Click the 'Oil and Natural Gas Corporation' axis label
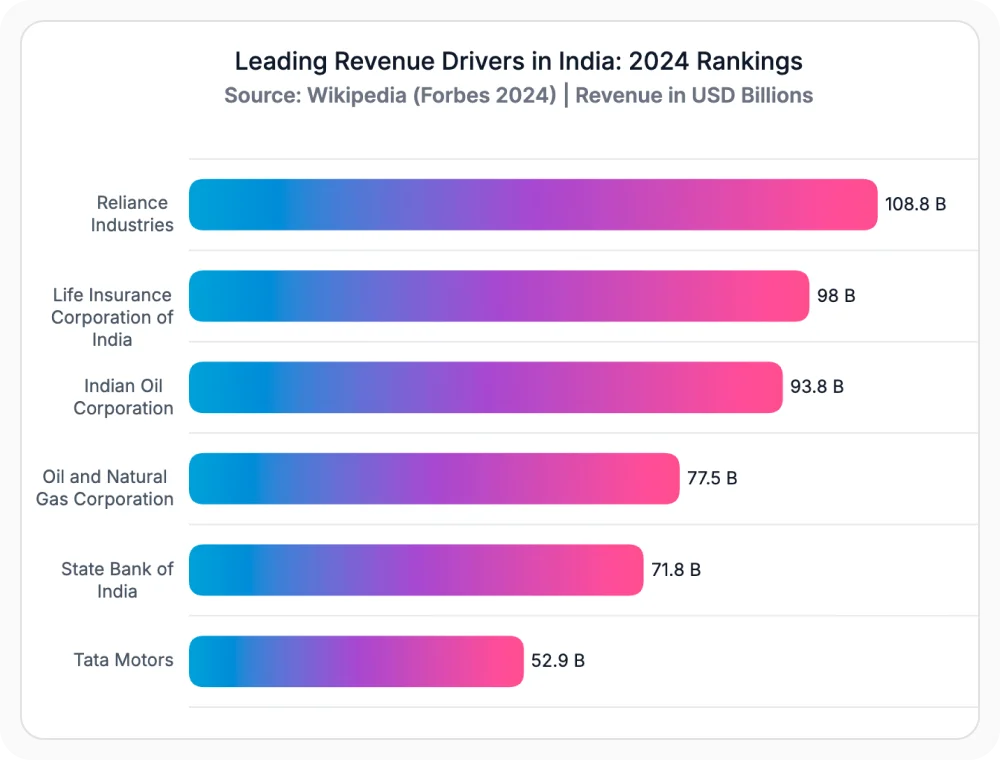Screen dimensions: 1000x760 point(105,488)
